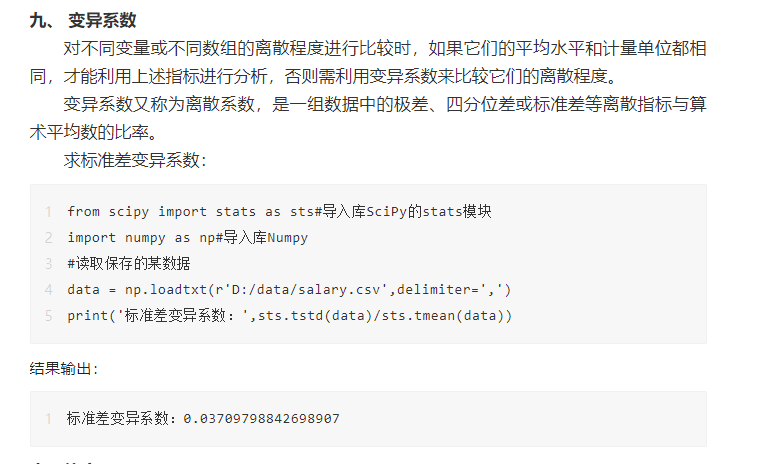Click line number 5 in the first code block
This screenshot has width=770, height=464.
(48, 316)
